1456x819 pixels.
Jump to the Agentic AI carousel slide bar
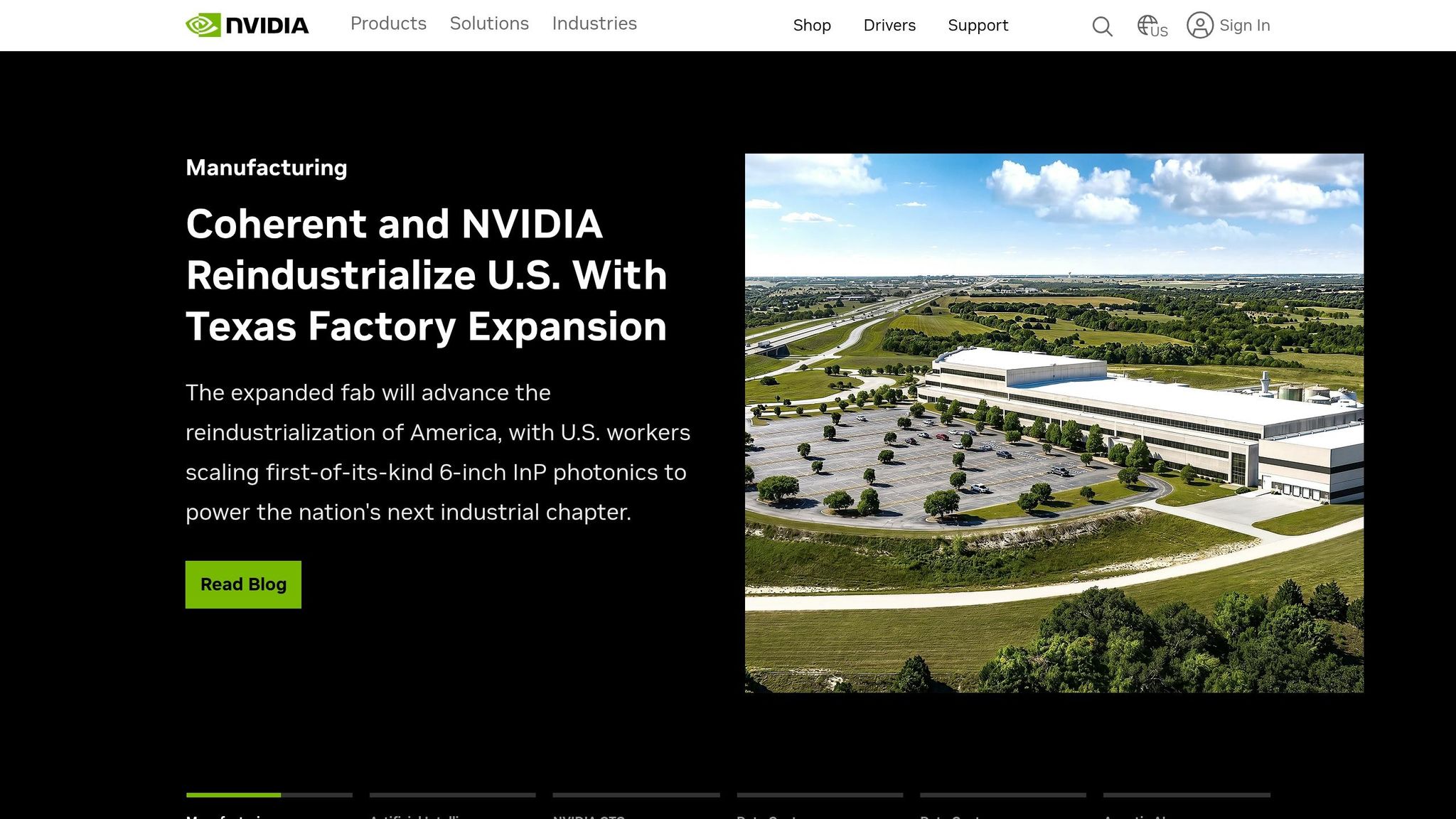point(1187,795)
